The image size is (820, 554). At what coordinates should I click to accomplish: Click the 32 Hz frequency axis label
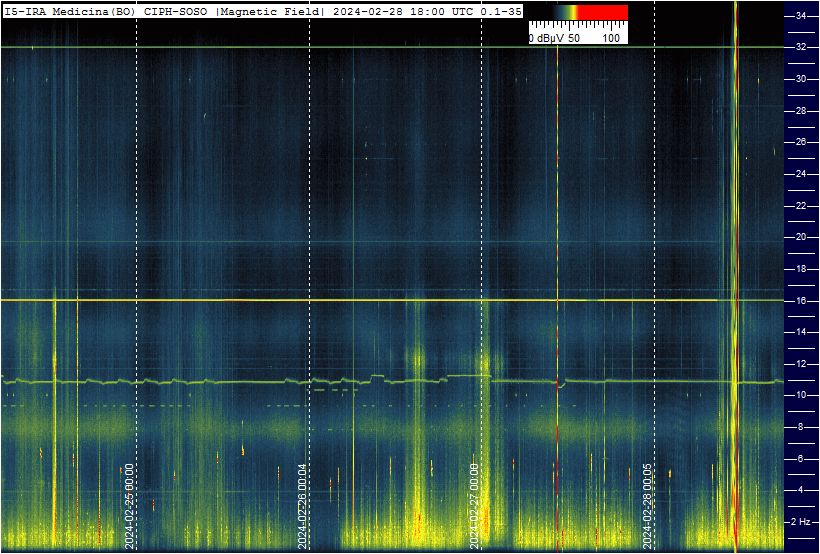801,47
